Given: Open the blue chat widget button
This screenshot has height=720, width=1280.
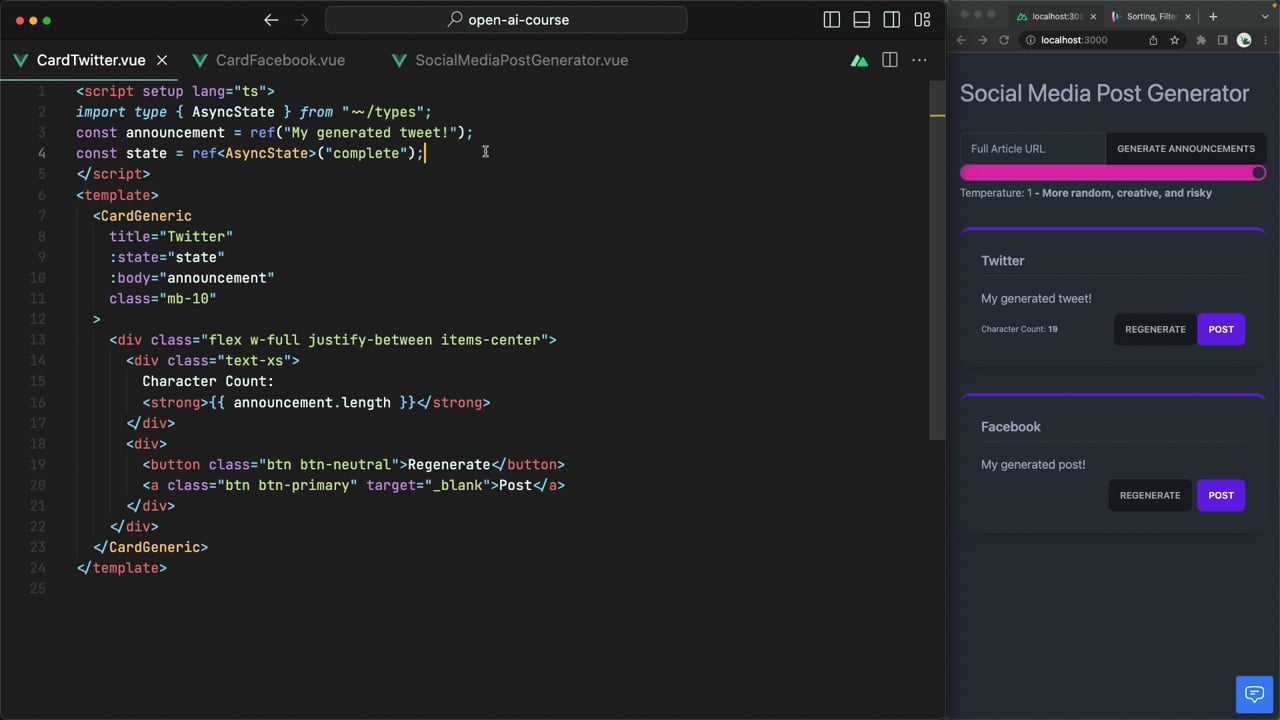Looking at the screenshot, I should (1252, 694).
